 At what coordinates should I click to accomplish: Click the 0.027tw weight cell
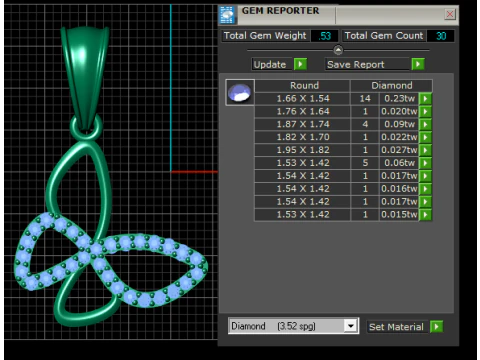399,150
